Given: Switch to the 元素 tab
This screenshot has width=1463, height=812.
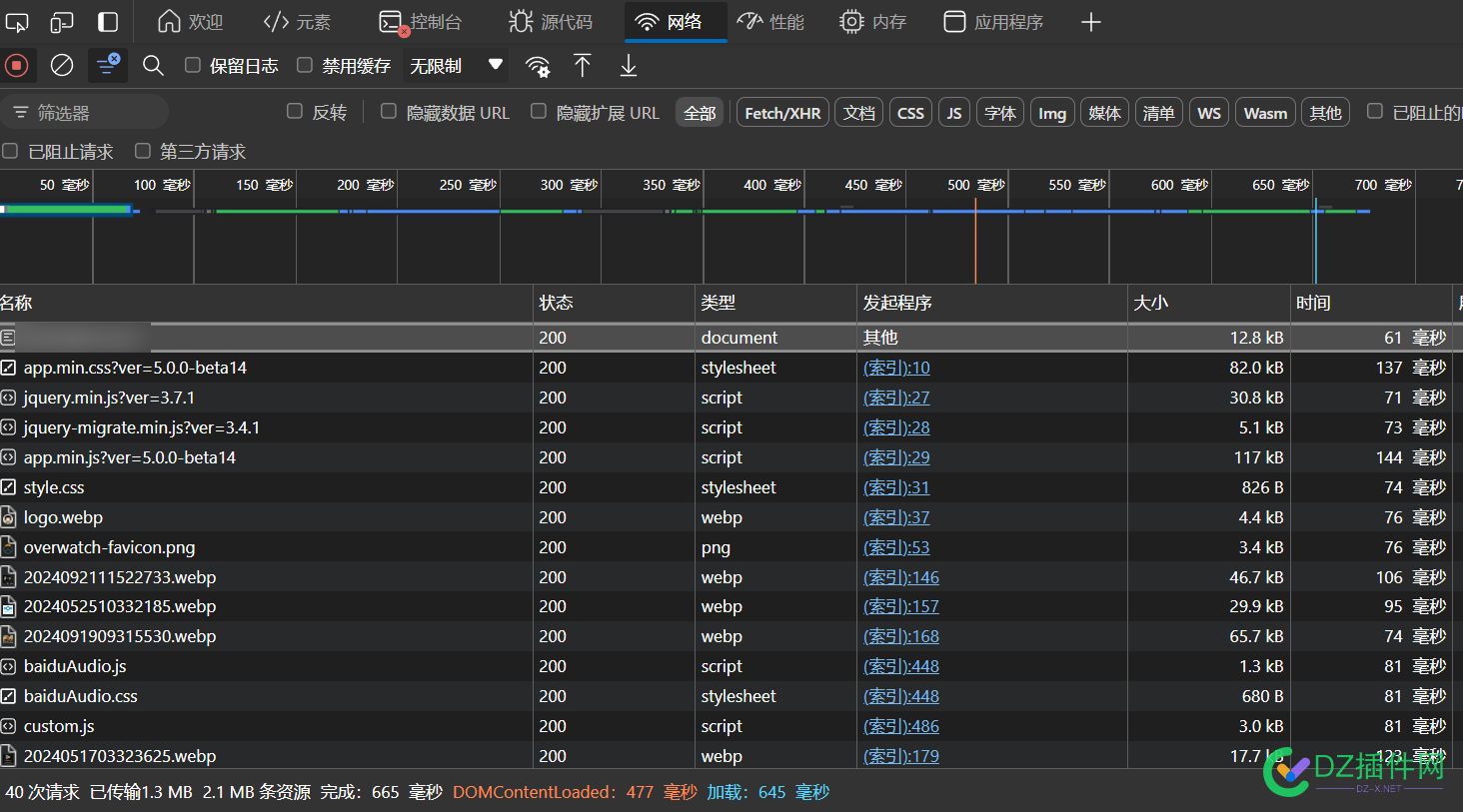Looking at the screenshot, I should coord(297,22).
